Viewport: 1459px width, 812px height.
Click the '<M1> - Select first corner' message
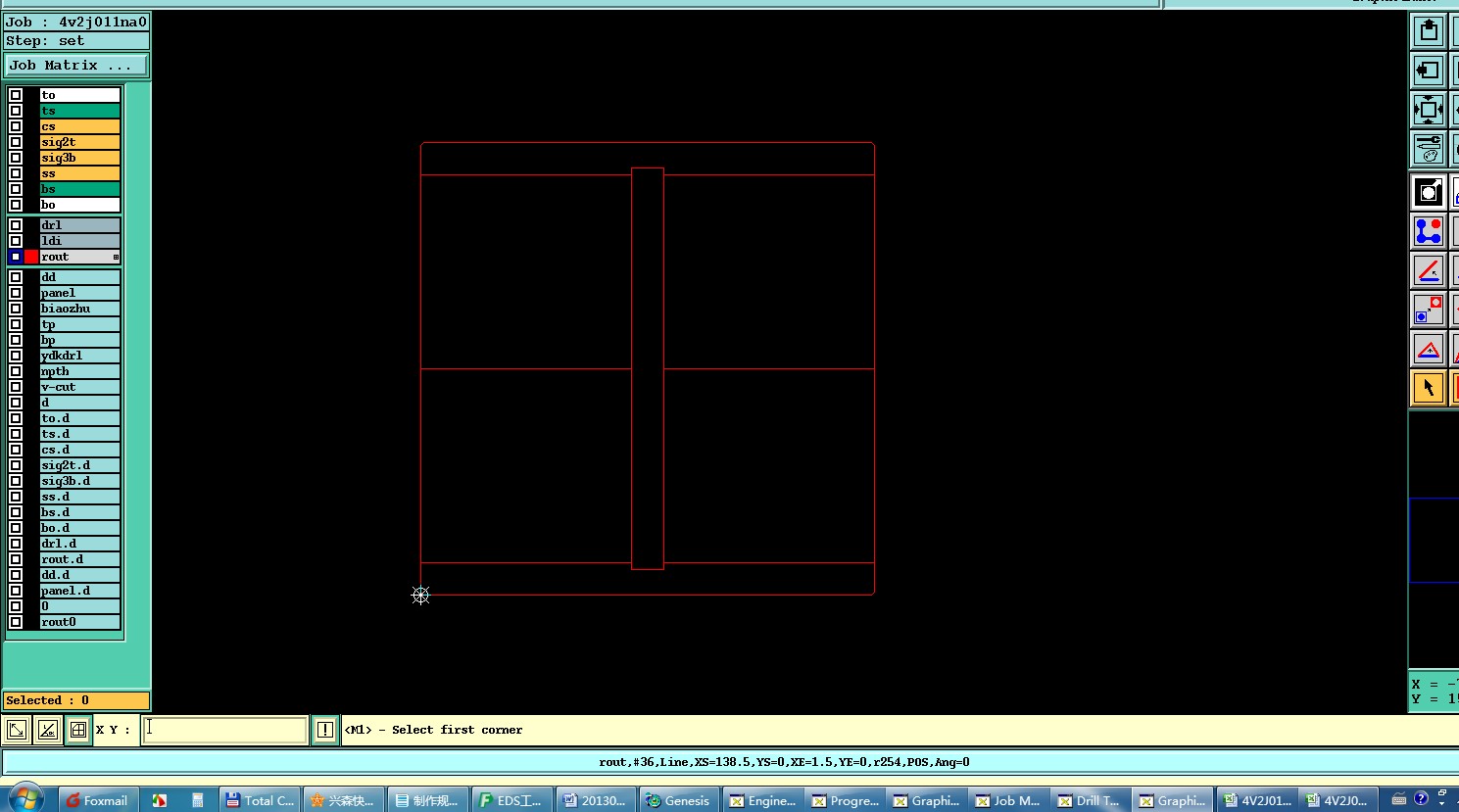433,730
